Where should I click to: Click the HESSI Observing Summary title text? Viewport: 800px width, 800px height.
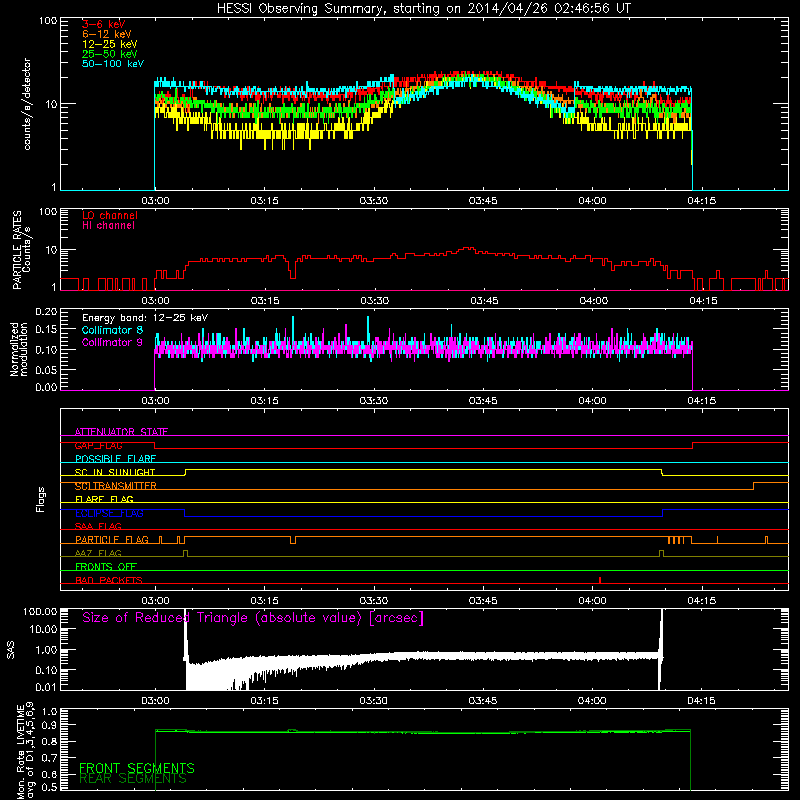click(x=424, y=9)
